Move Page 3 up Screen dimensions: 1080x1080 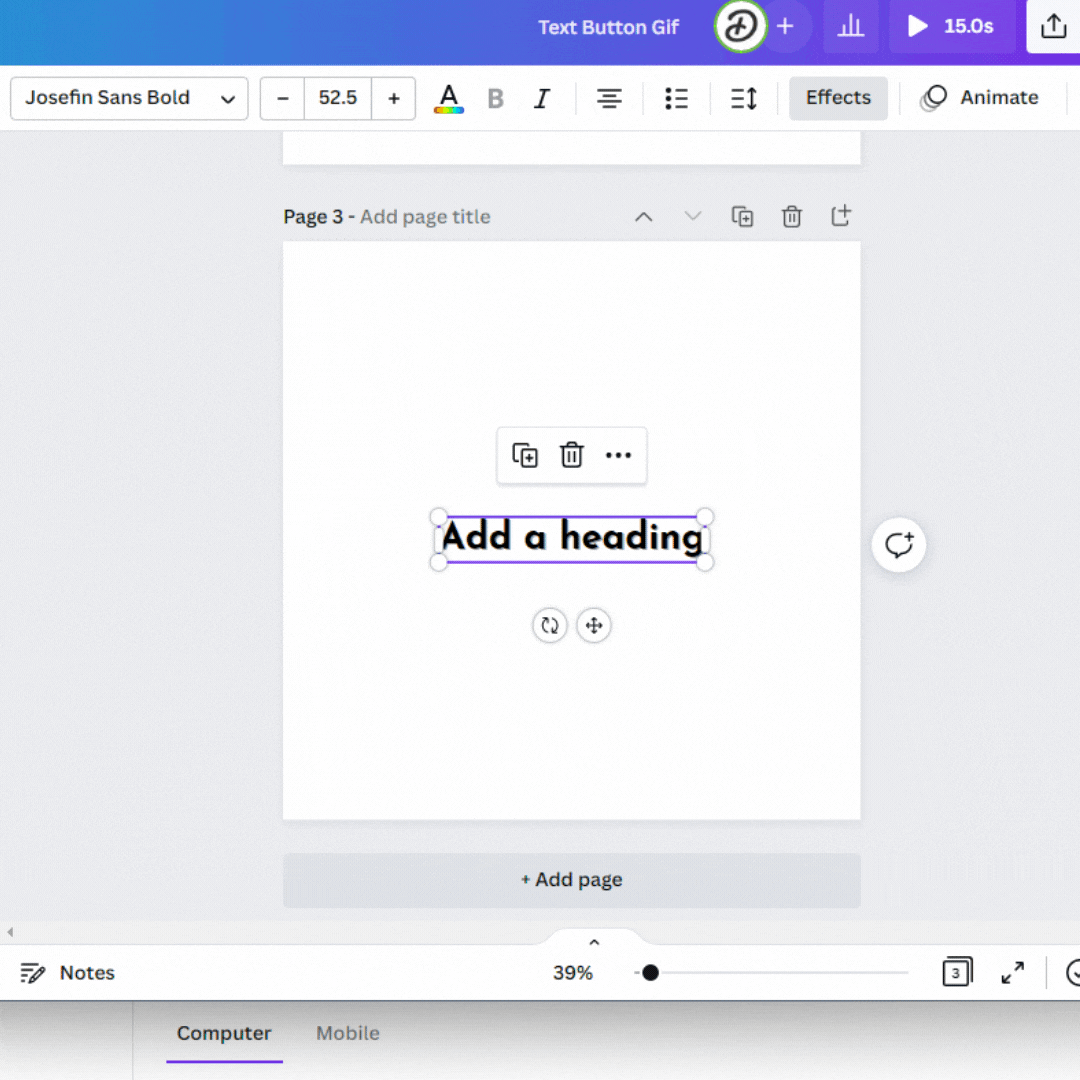pyautogui.click(x=643, y=217)
